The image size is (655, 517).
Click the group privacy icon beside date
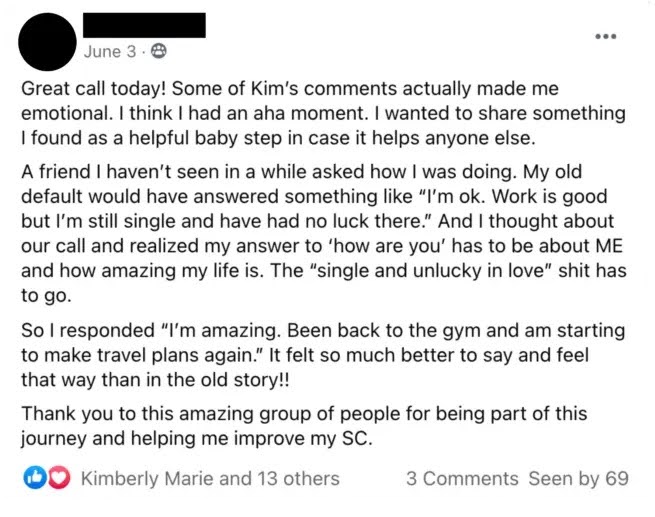pos(158,51)
